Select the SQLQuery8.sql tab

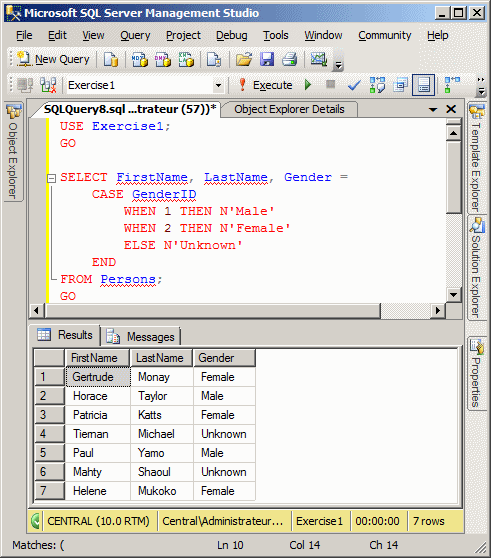point(130,109)
